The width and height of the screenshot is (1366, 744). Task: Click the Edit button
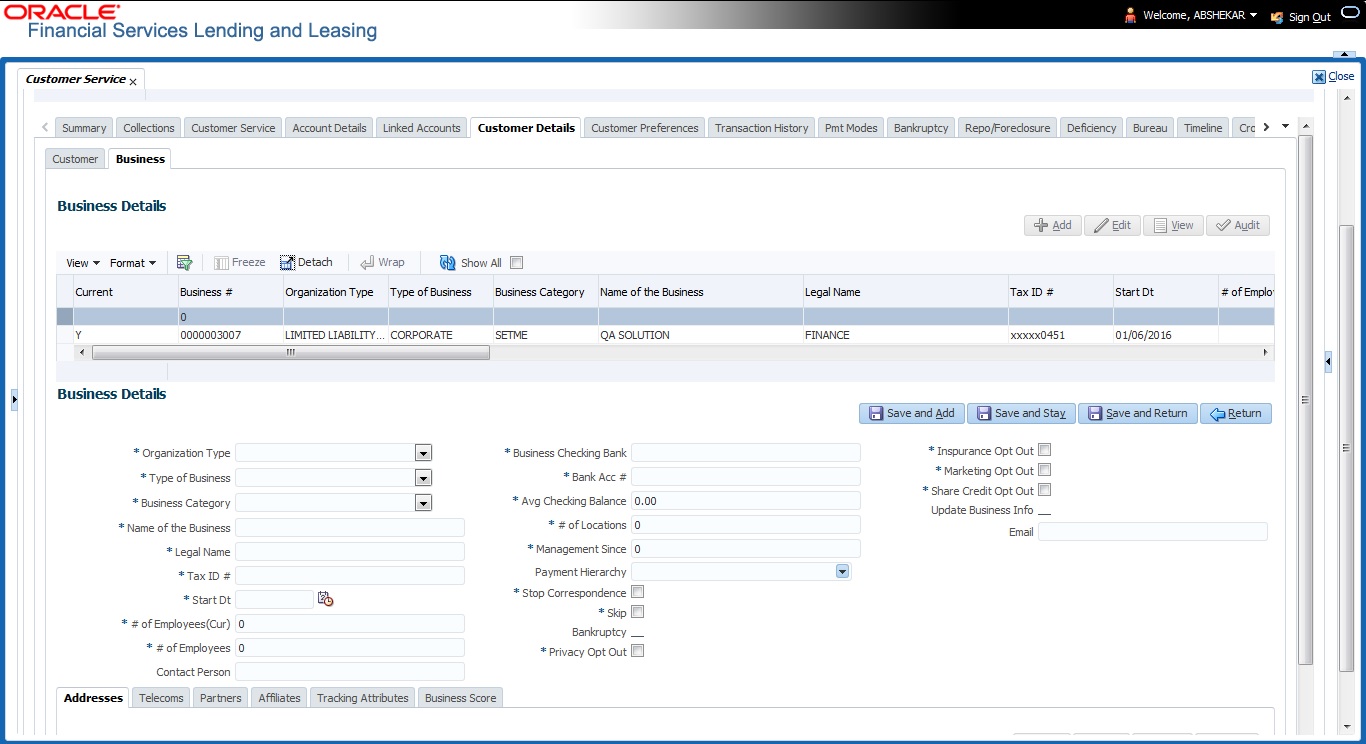tap(1112, 225)
